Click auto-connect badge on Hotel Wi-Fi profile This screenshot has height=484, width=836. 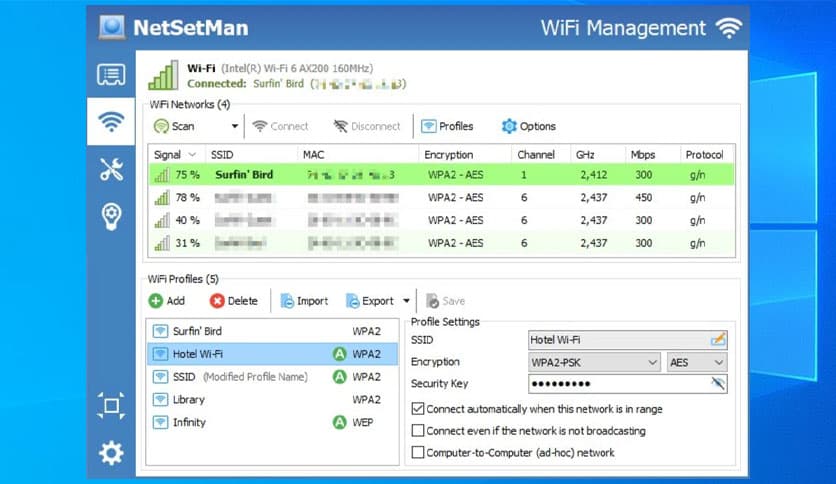[x=340, y=354]
